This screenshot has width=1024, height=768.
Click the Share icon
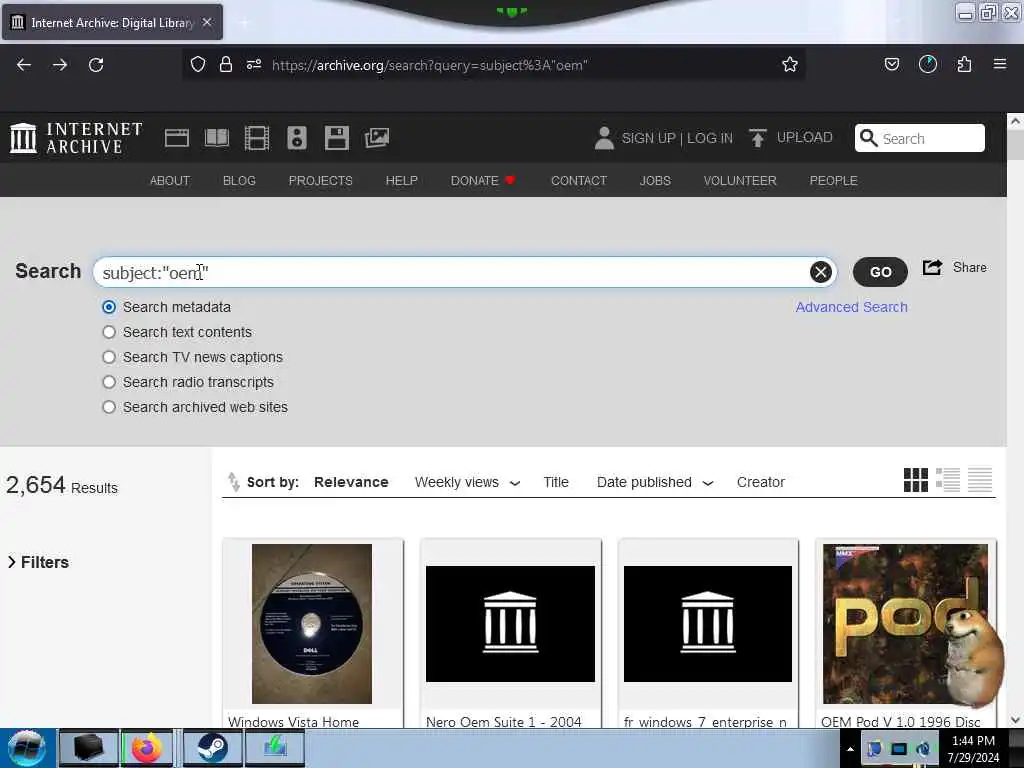[933, 267]
